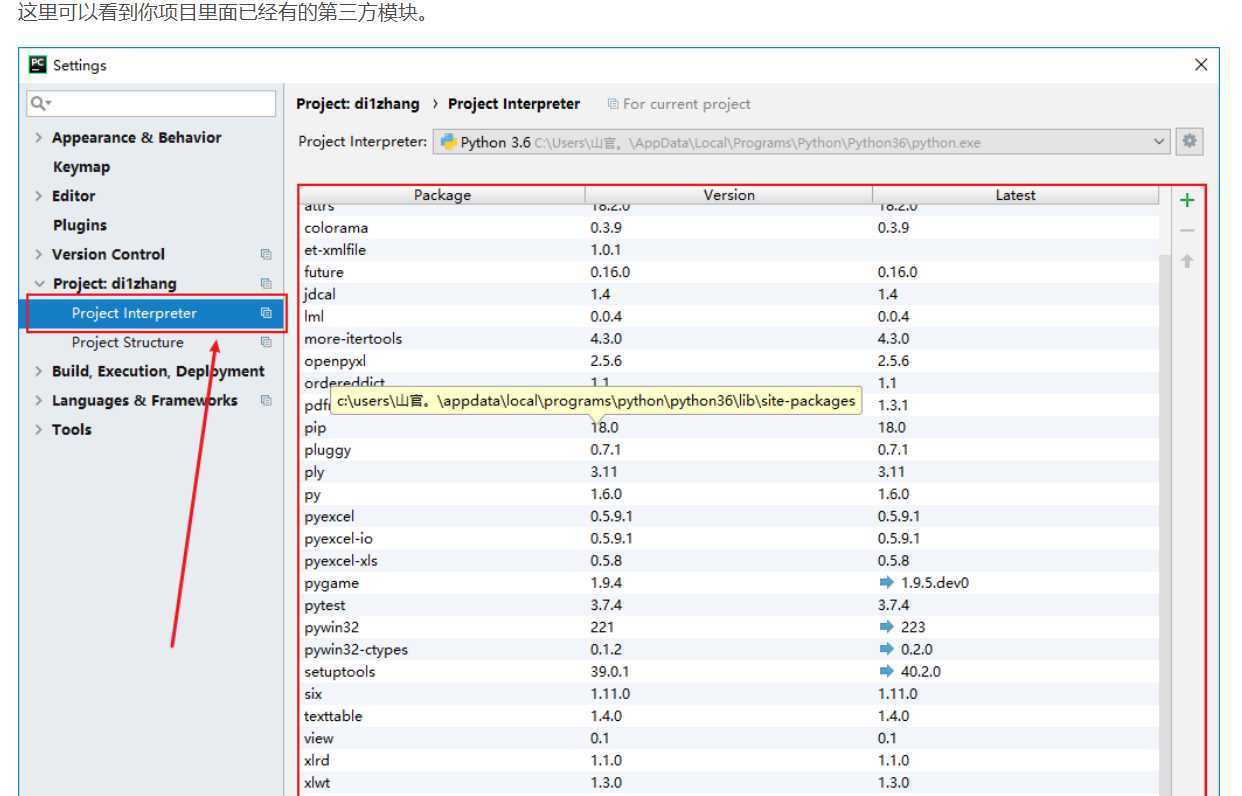Viewport: 1242px width, 796px height.
Task: Click the per-project icon beside Languages & Frameworks
Action: click(266, 400)
